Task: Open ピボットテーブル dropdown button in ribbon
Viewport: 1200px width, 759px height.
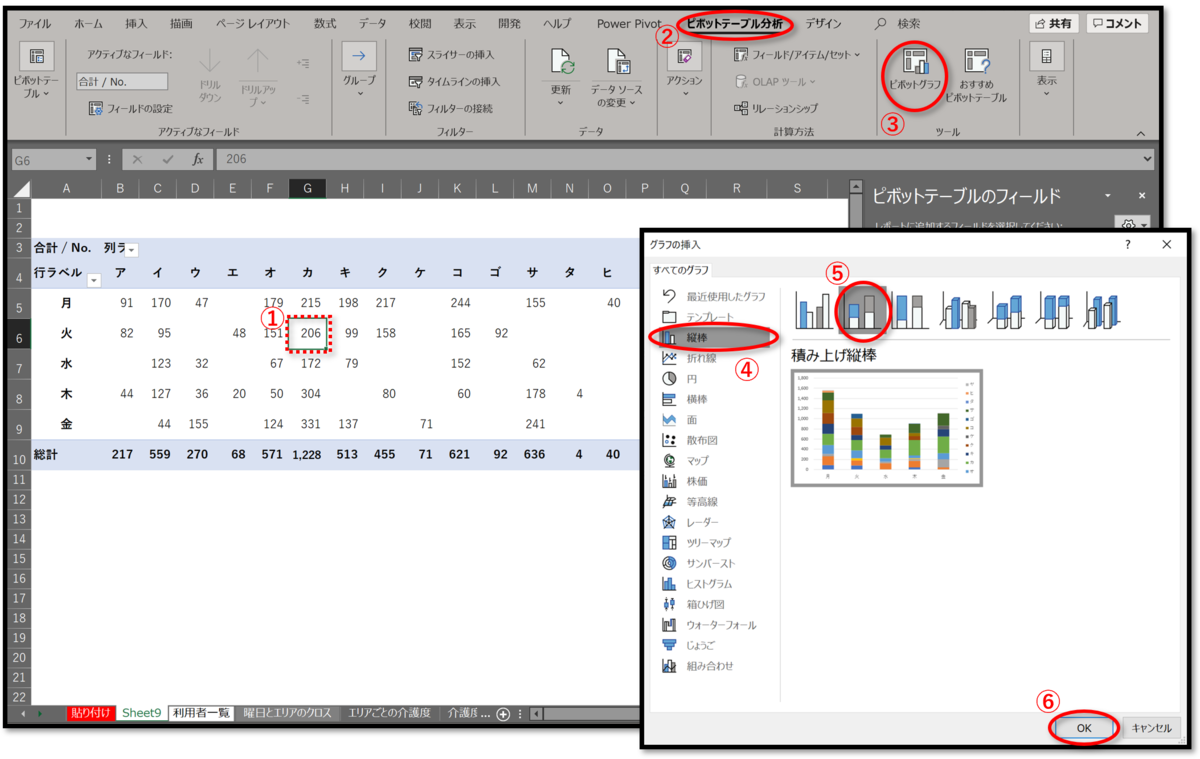Action: coord(37,73)
